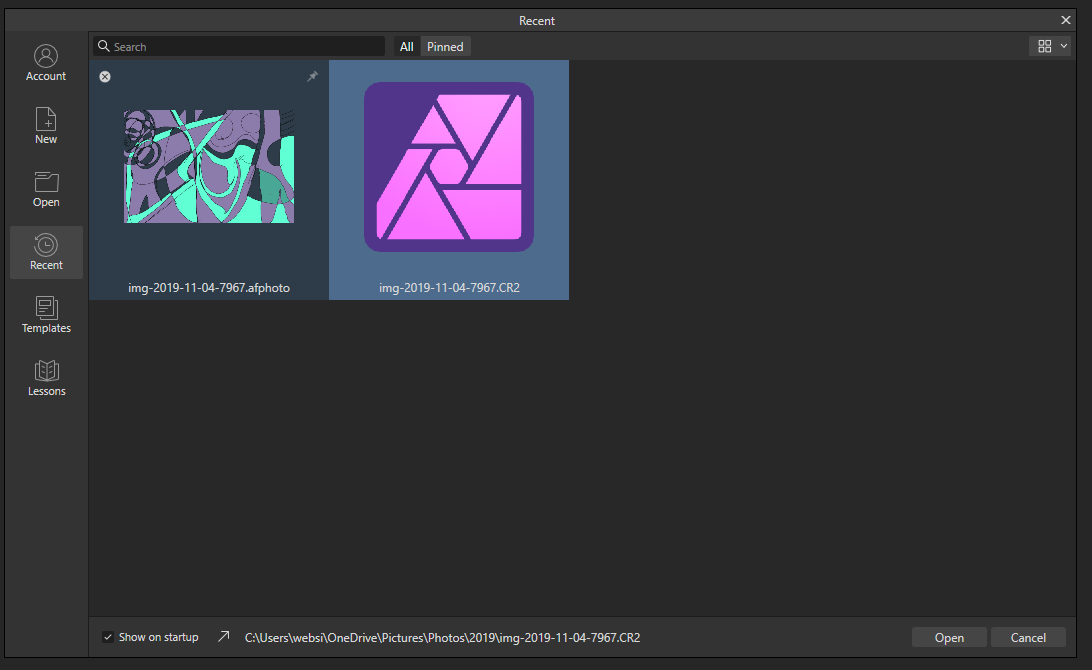
Task: Toggle Show on startup checkbox
Action: 108,637
